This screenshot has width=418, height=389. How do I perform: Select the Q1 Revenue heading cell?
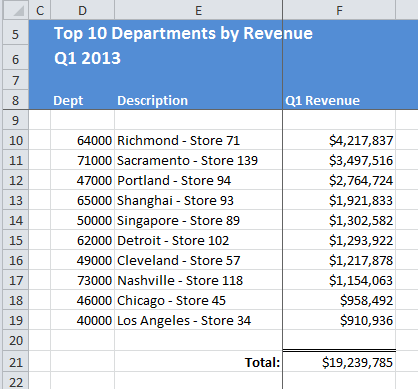click(x=339, y=100)
